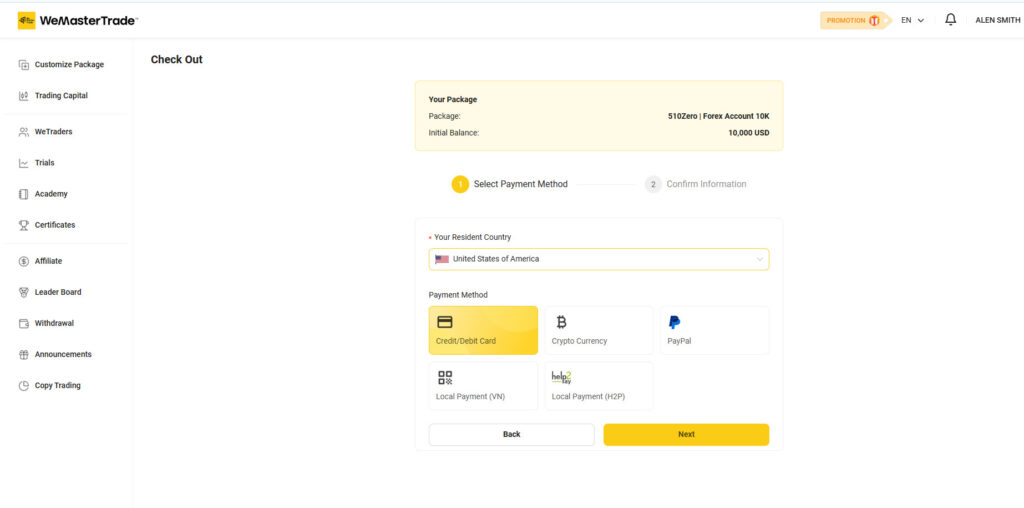The height and width of the screenshot is (508, 1024).
Task: Click the WeMasterTrade logo
Action: tap(77, 20)
